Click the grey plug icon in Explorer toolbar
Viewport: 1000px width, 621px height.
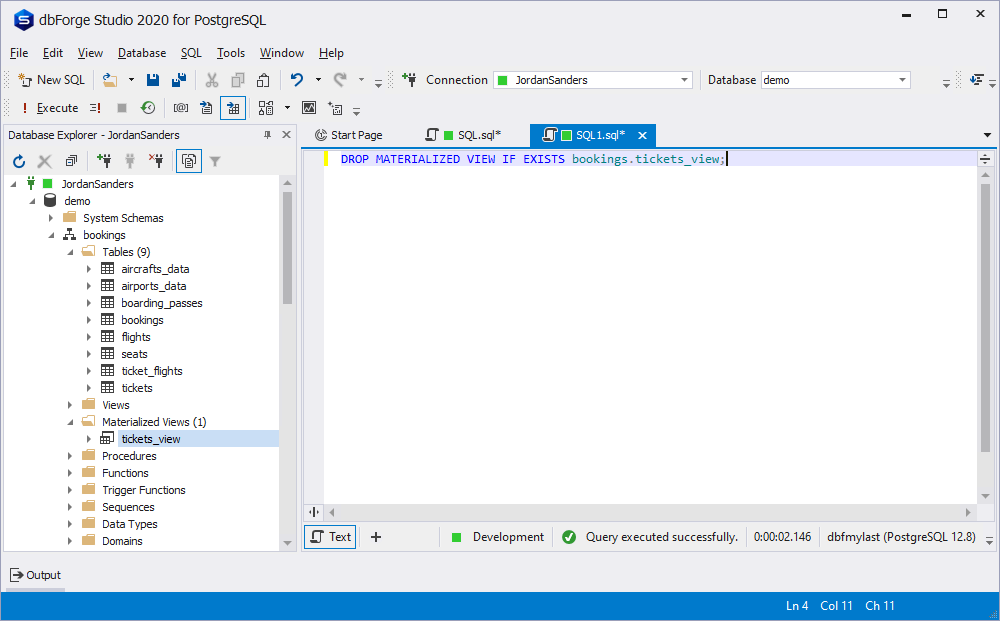click(130, 161)
